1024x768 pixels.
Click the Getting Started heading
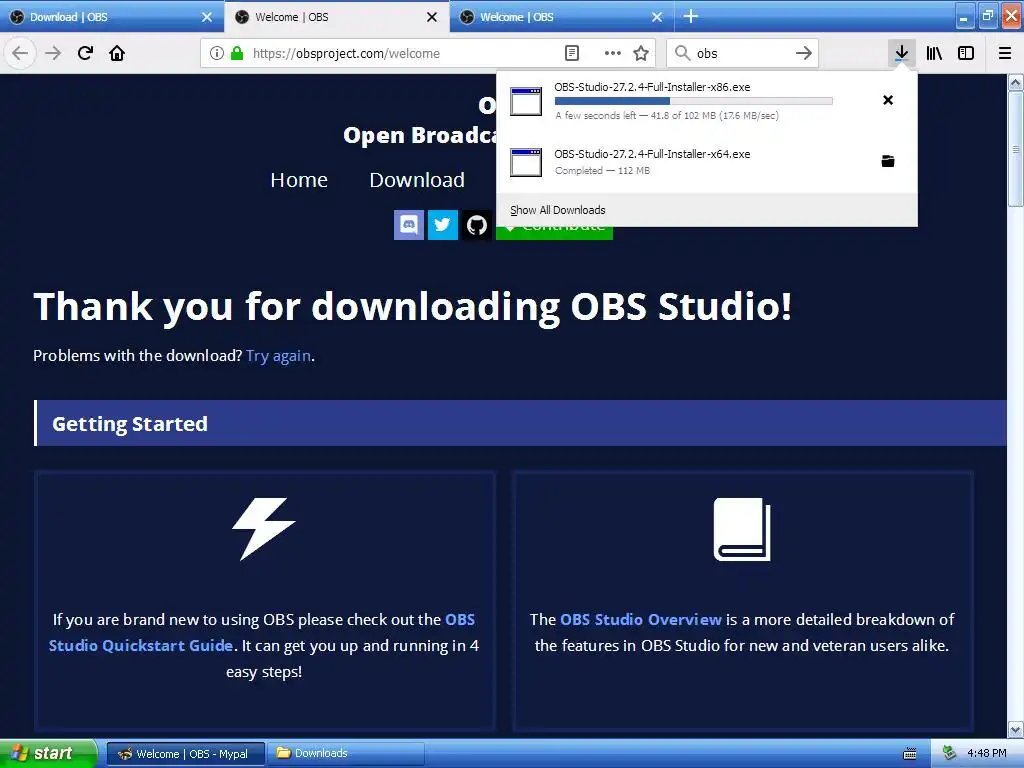pos(130,424)
